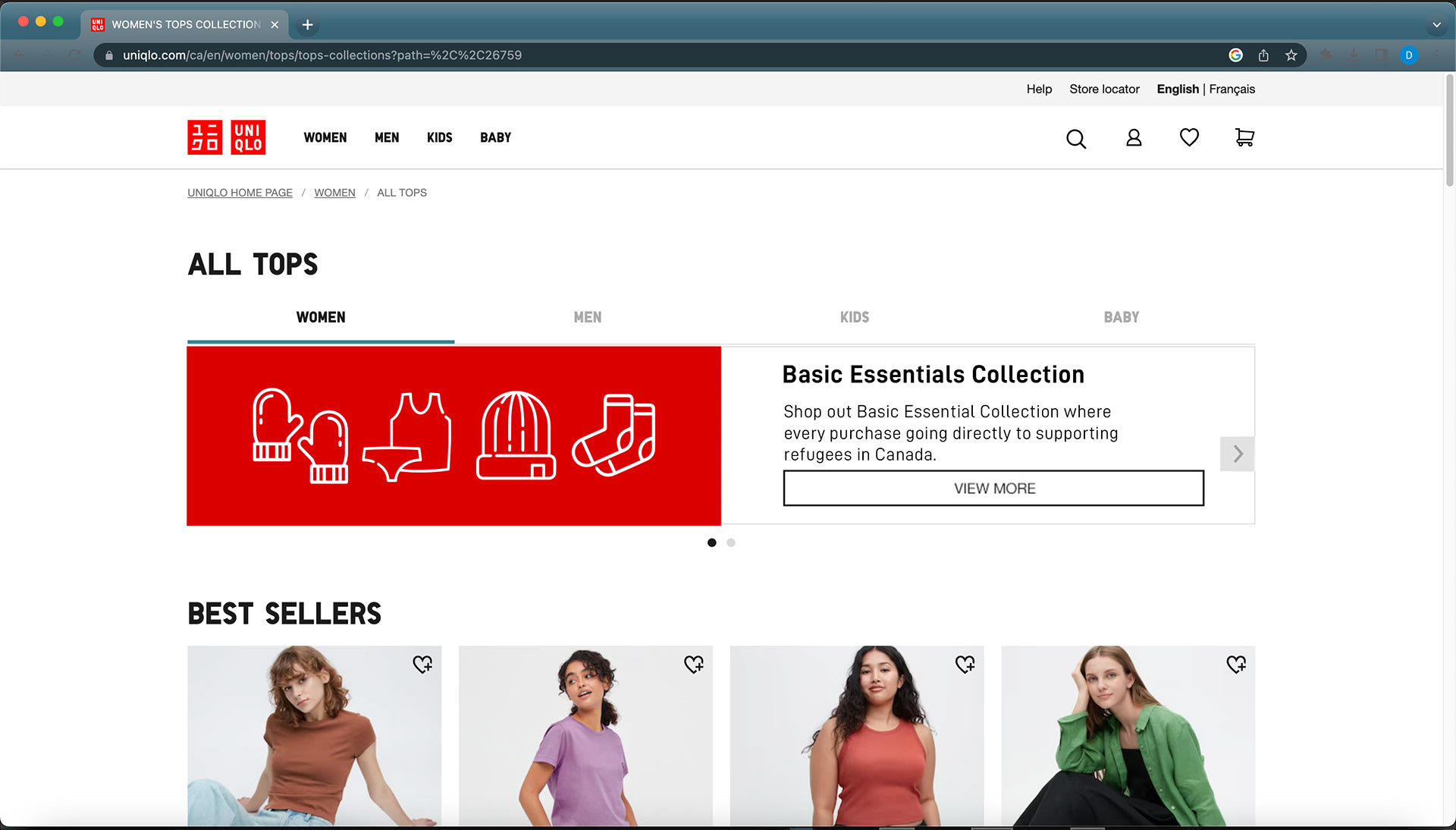Expand the tab list chevron in browser
This screenshot has height=830, width=1456.
tap(1436, 24)
